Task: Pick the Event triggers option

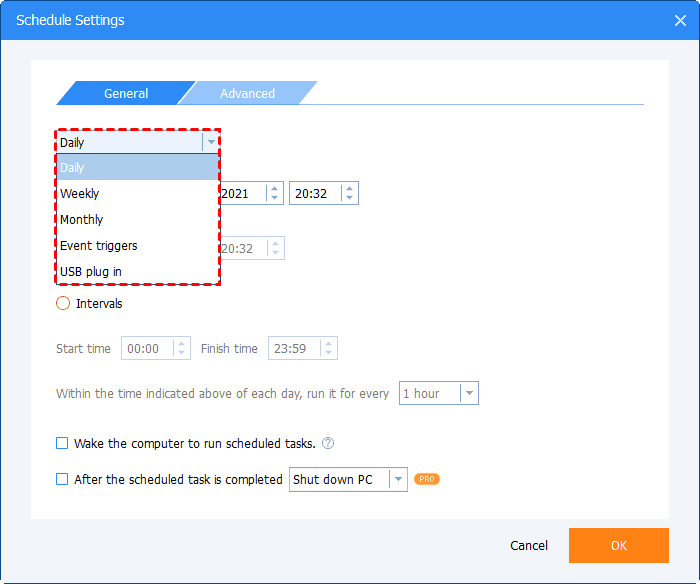Action: [x=99, y=246]
